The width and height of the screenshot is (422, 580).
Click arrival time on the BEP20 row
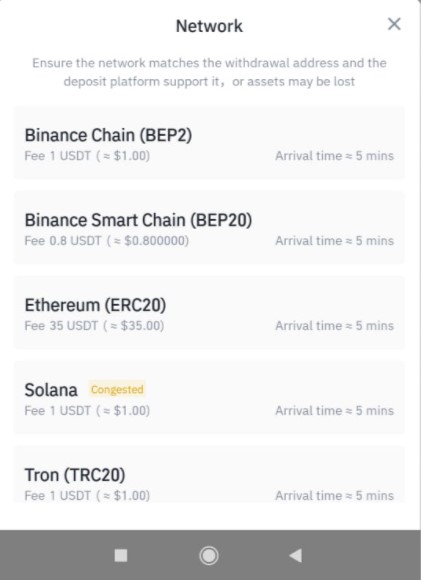click(334, 241)
